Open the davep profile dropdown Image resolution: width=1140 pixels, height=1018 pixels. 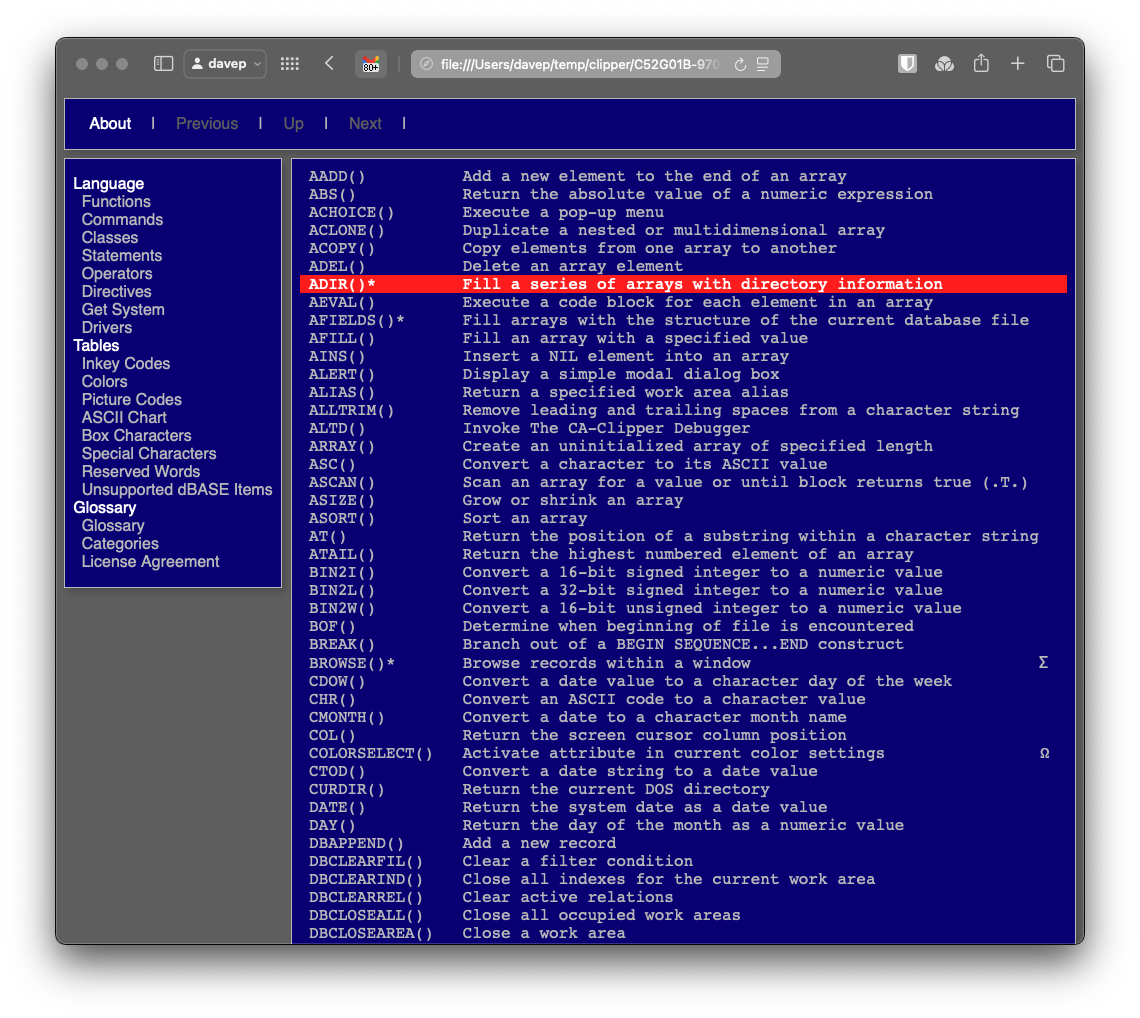point(224,63)
